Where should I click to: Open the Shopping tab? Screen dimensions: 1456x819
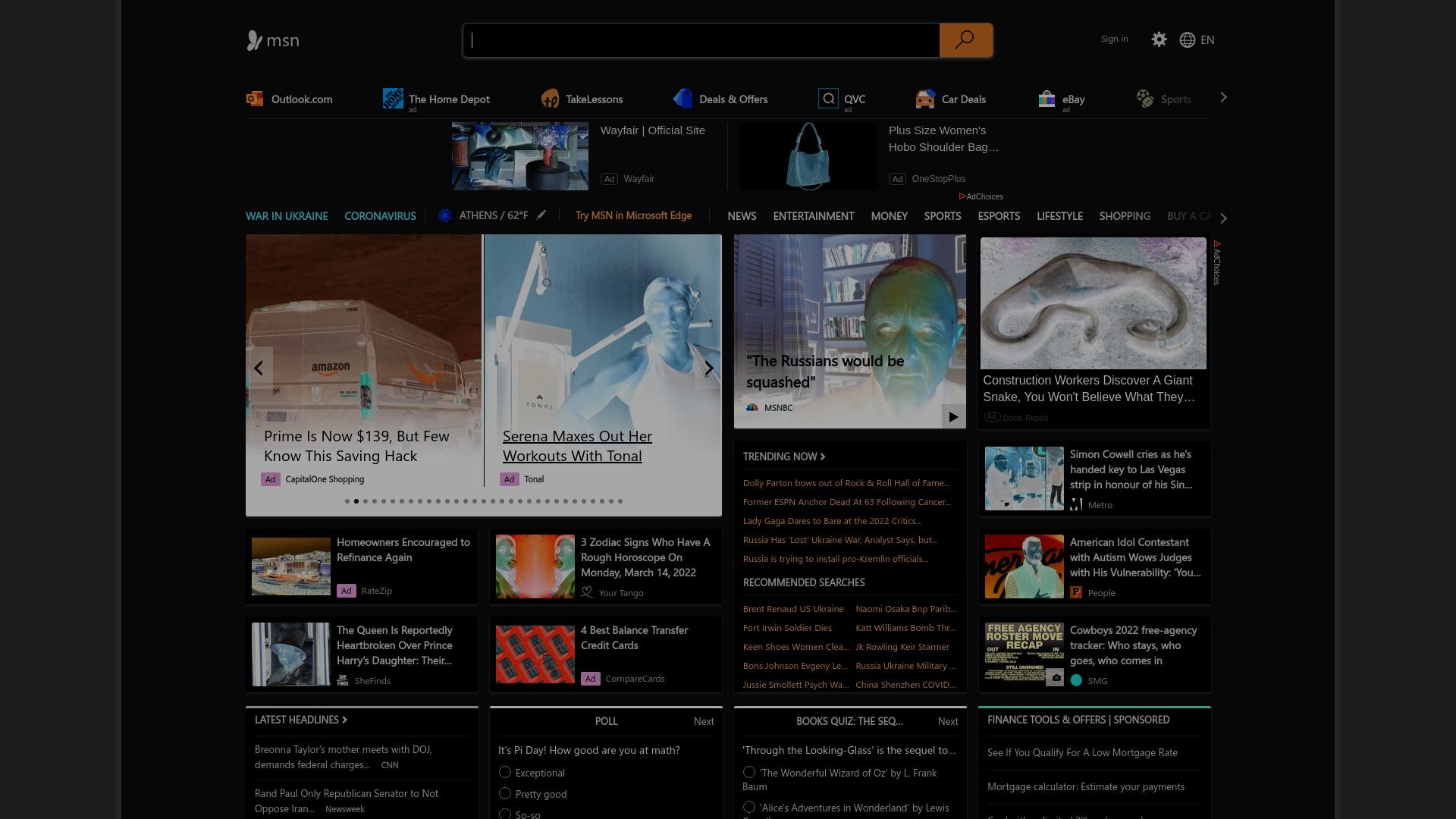point(1125,216)
